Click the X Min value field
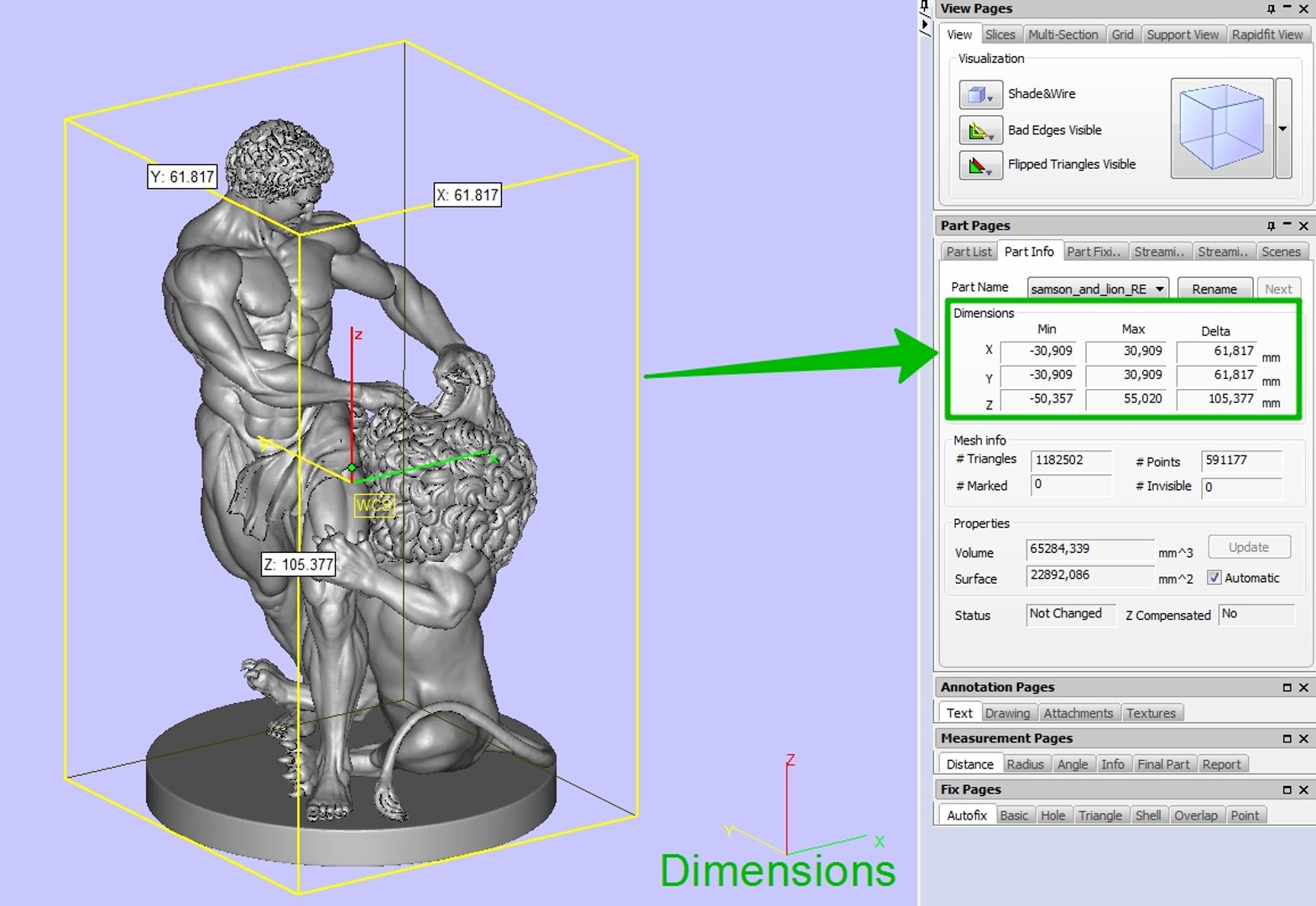This screenshot has width=1316, height=906. (1038, 351)
